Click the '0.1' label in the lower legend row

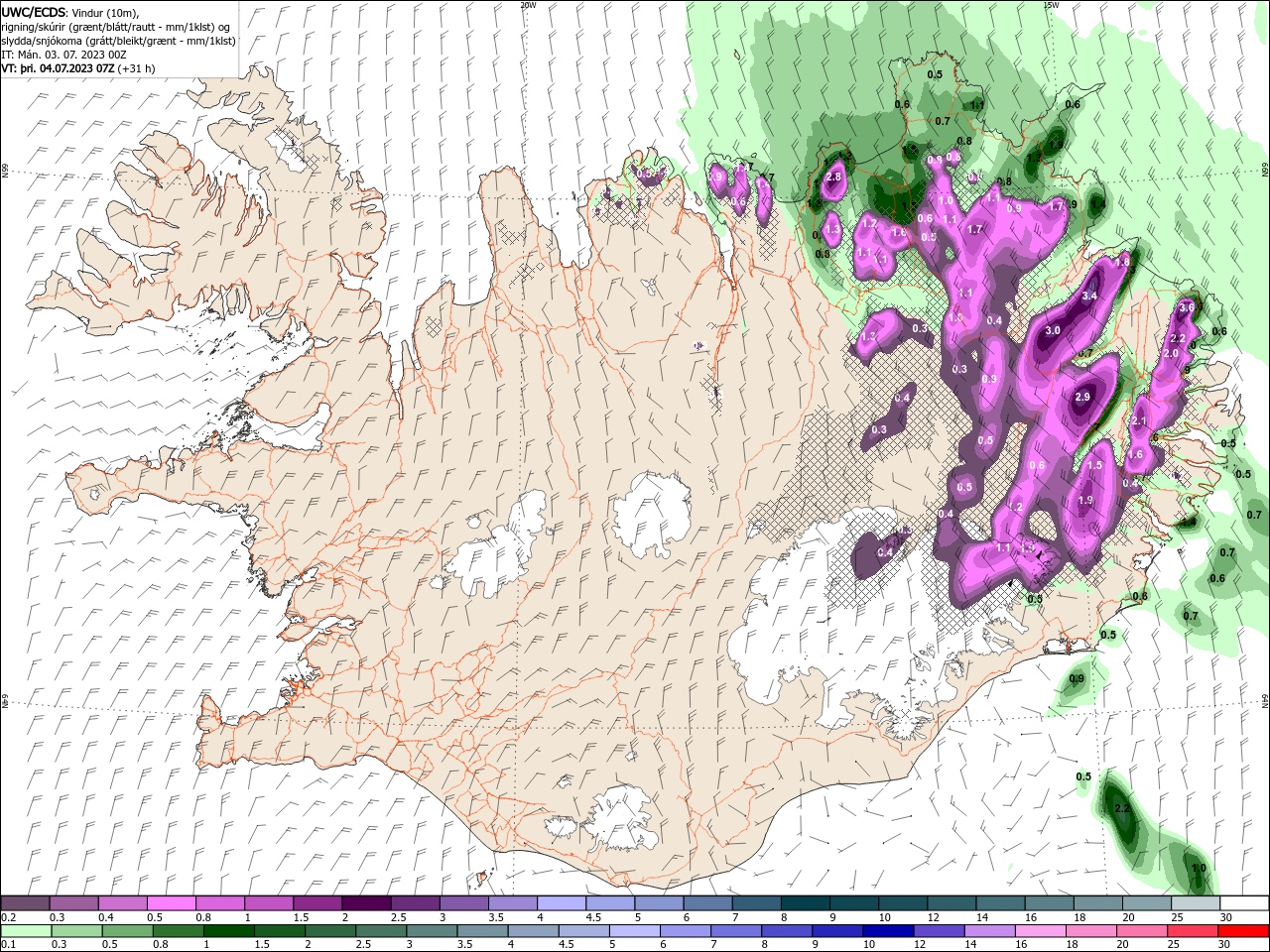point(7,945)
